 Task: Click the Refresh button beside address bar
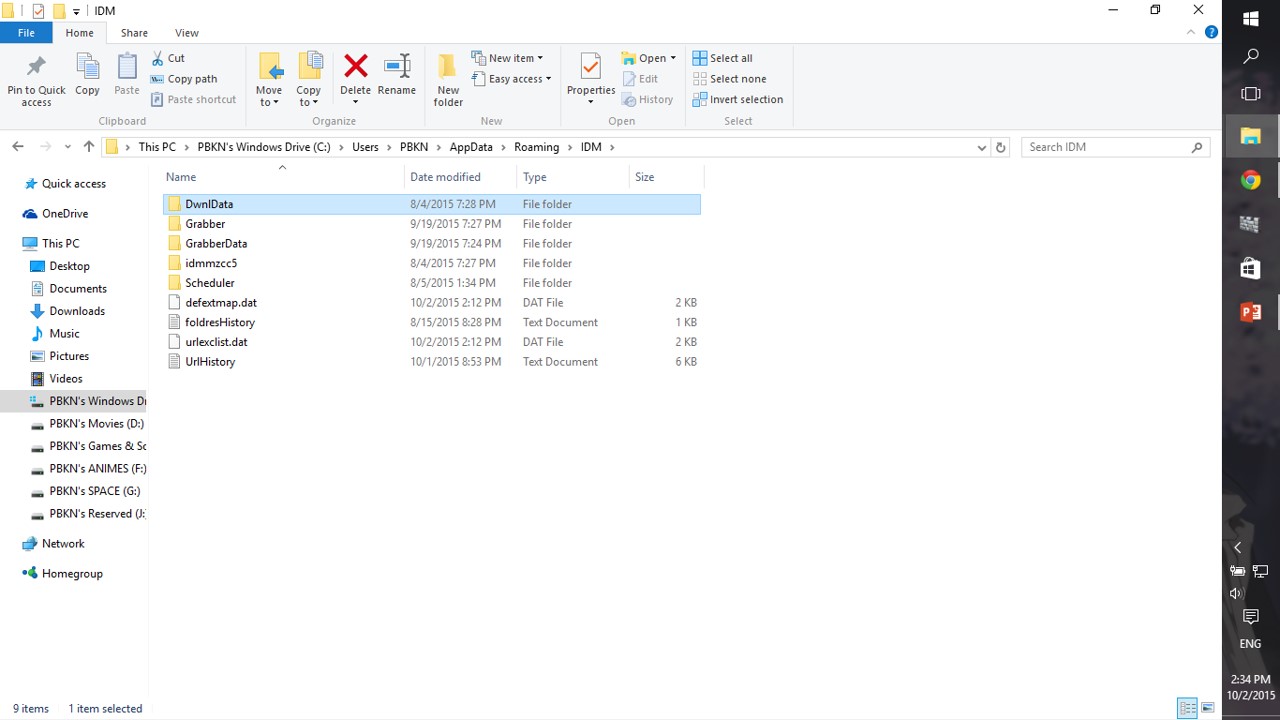pyautogui.click(x=1000, y=147)
